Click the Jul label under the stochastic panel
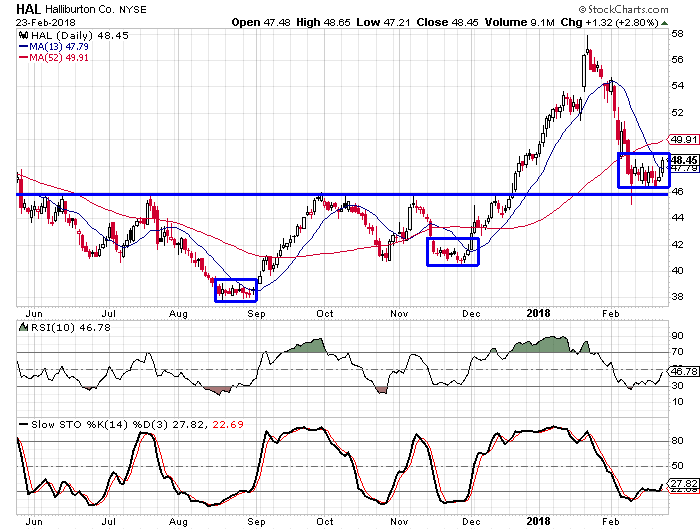This screenshot has height=530, width=700. [108, 522]
